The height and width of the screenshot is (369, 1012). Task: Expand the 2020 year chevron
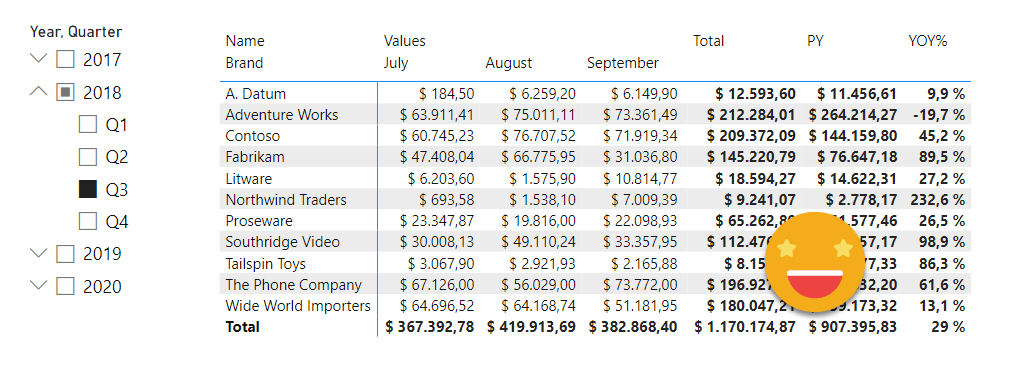[x=39, y=285]
